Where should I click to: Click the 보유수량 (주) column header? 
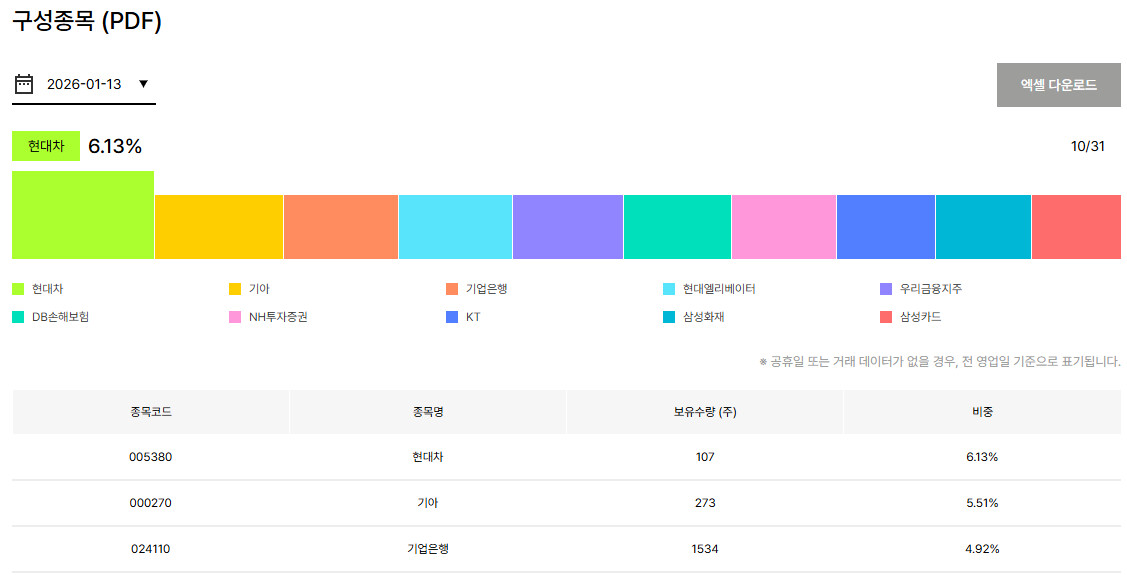pyautogui.click(x=705, y=413)
